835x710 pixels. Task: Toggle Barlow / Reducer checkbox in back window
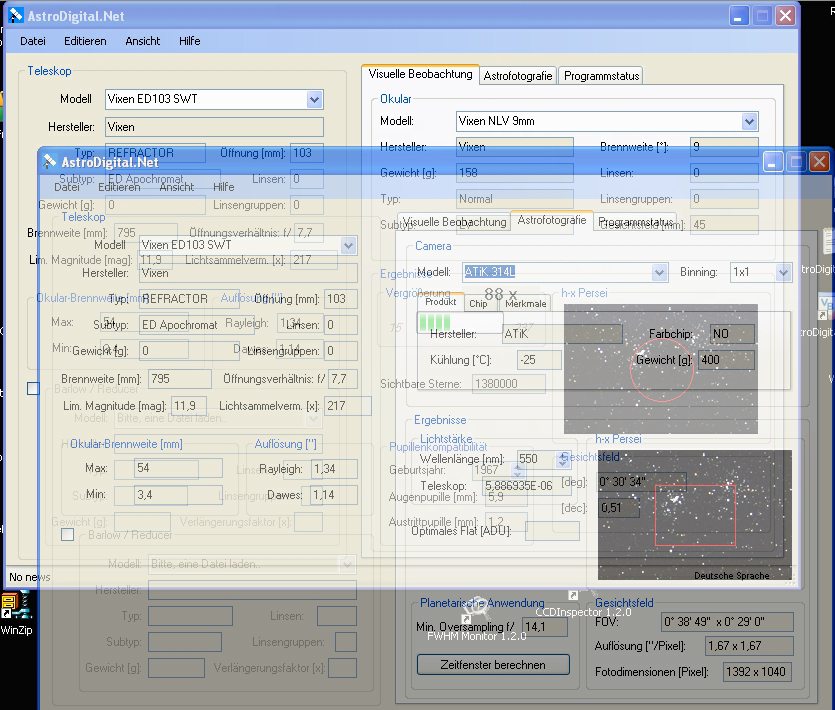coord(33,388)
